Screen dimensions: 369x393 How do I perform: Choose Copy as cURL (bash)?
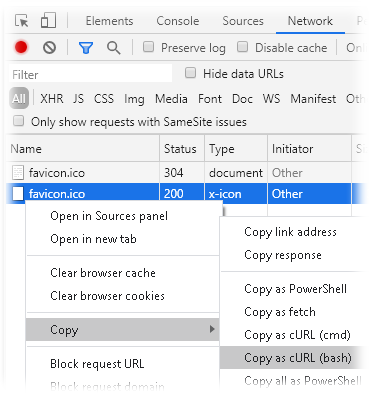tap(298, 358)
